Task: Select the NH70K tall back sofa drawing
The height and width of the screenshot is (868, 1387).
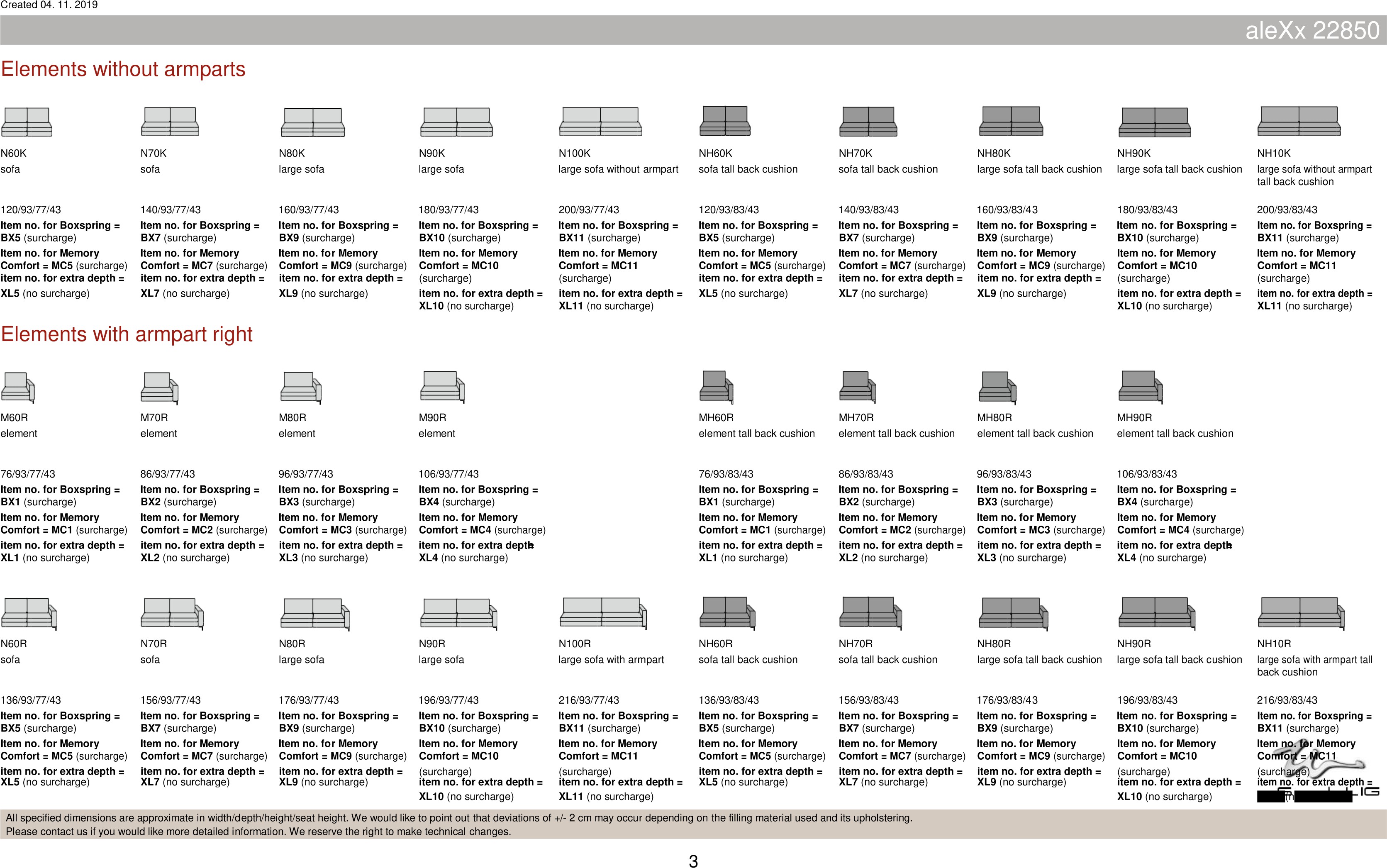Action: tap(868, 121)
